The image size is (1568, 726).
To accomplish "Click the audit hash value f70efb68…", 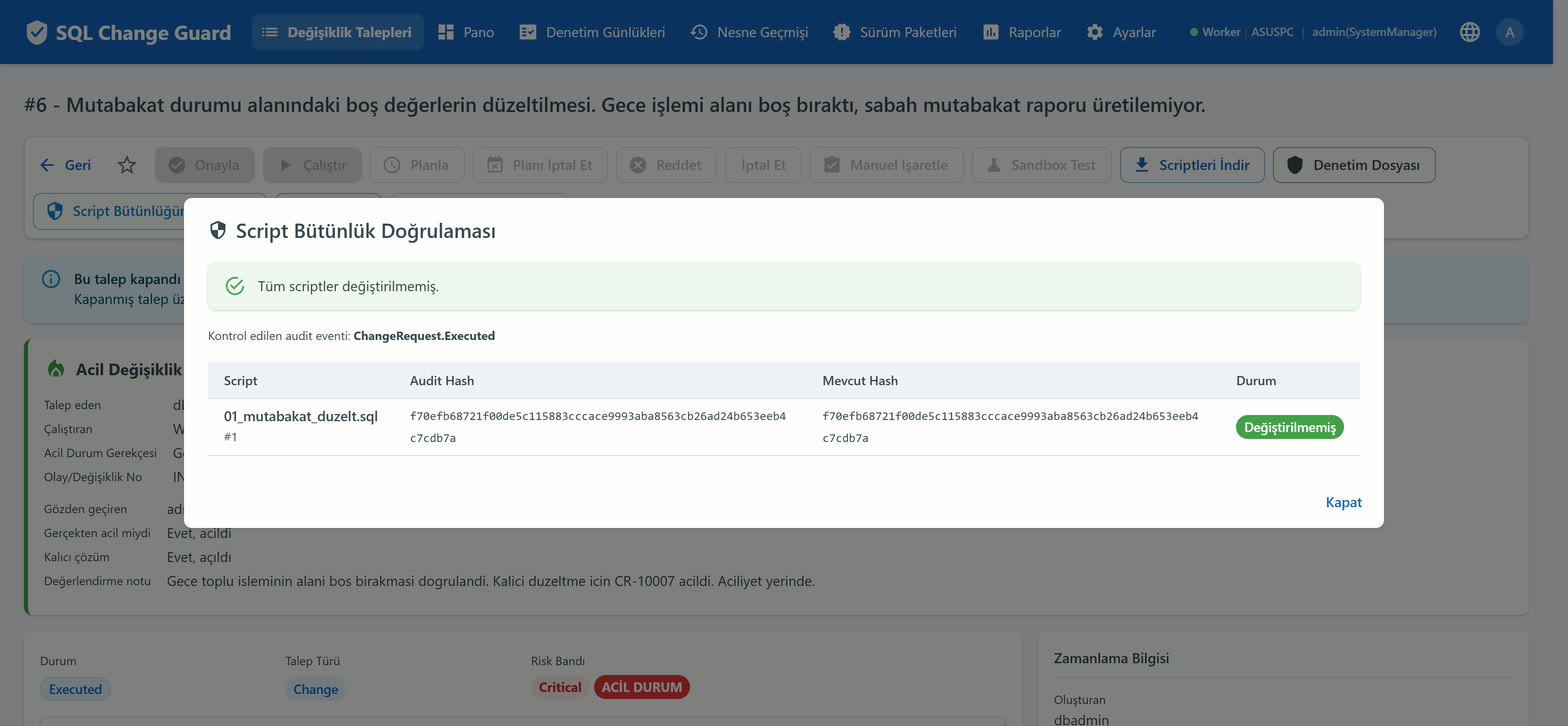I will tap(598, 427).
